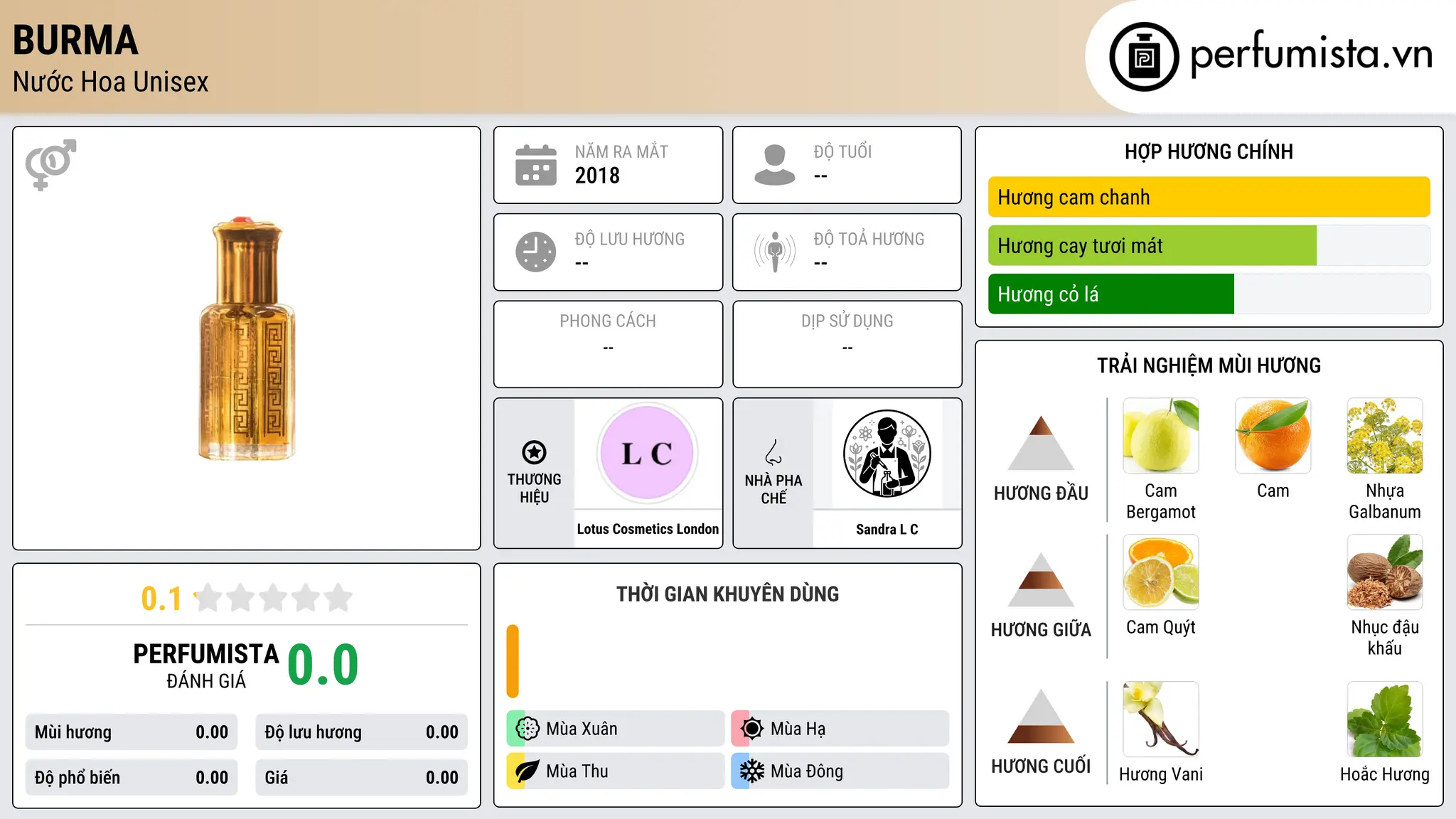
Task: Click the snowflake icon for Mùa Đông
Action: [752, 771]
